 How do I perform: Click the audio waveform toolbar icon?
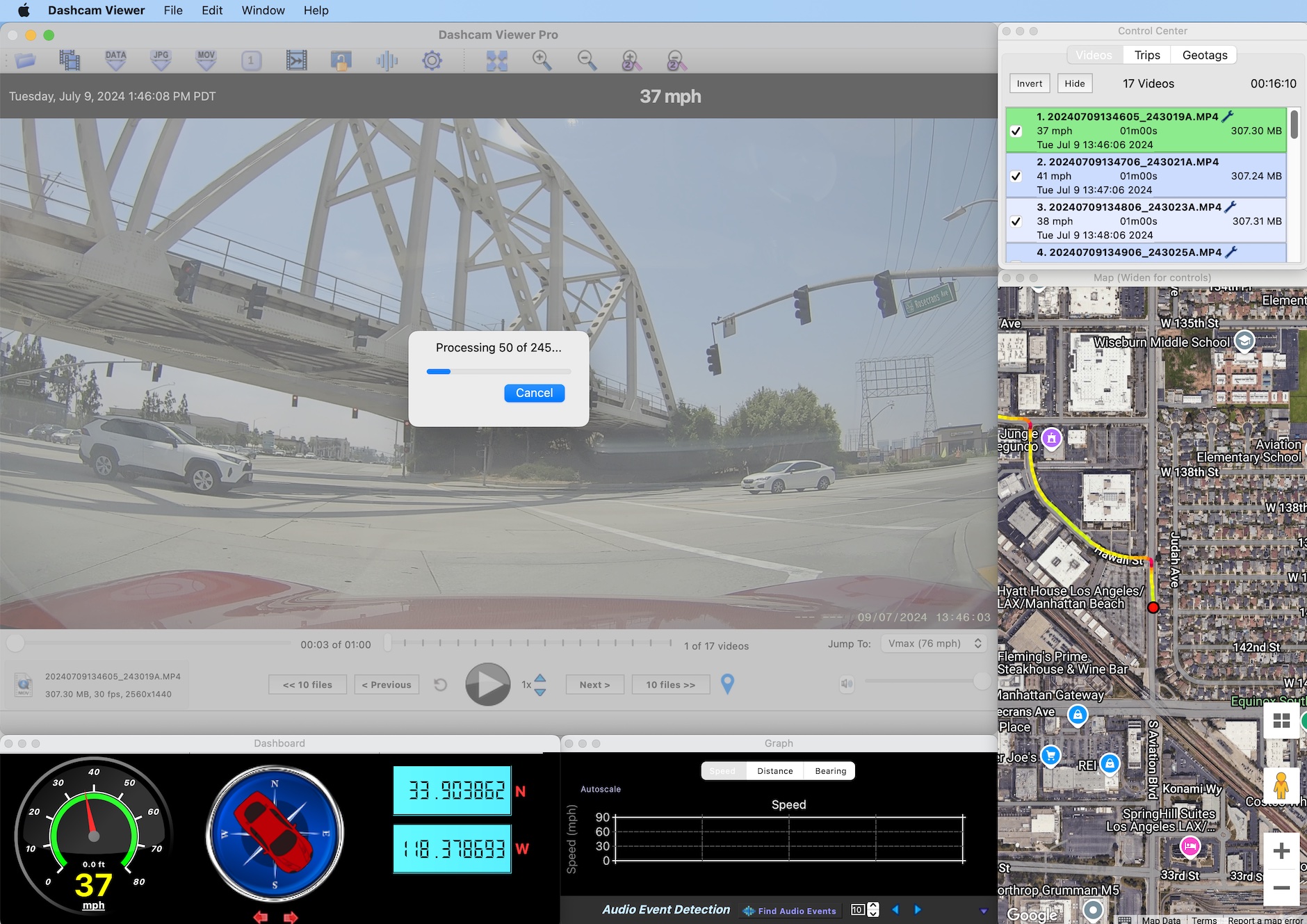tap(387, 60)
